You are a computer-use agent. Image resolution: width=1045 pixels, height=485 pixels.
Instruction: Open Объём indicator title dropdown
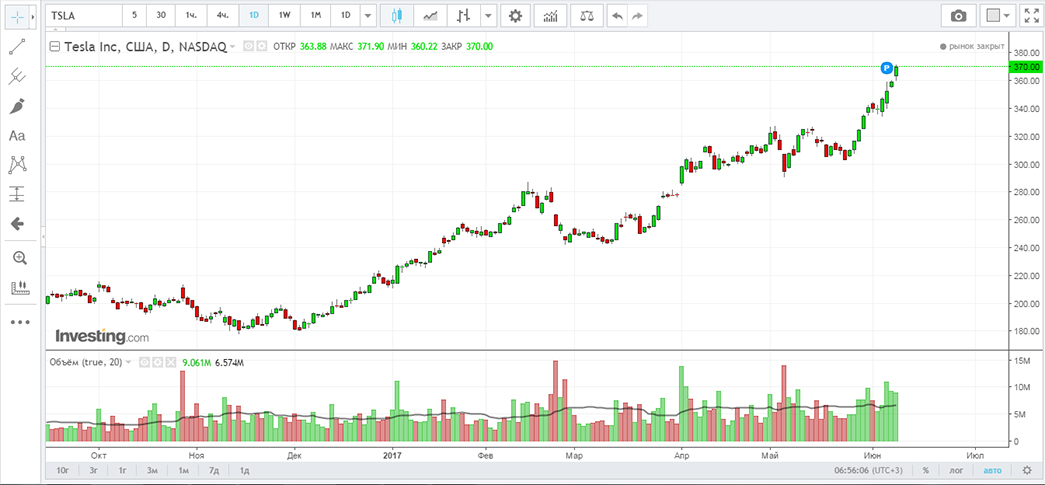(128, 363)
